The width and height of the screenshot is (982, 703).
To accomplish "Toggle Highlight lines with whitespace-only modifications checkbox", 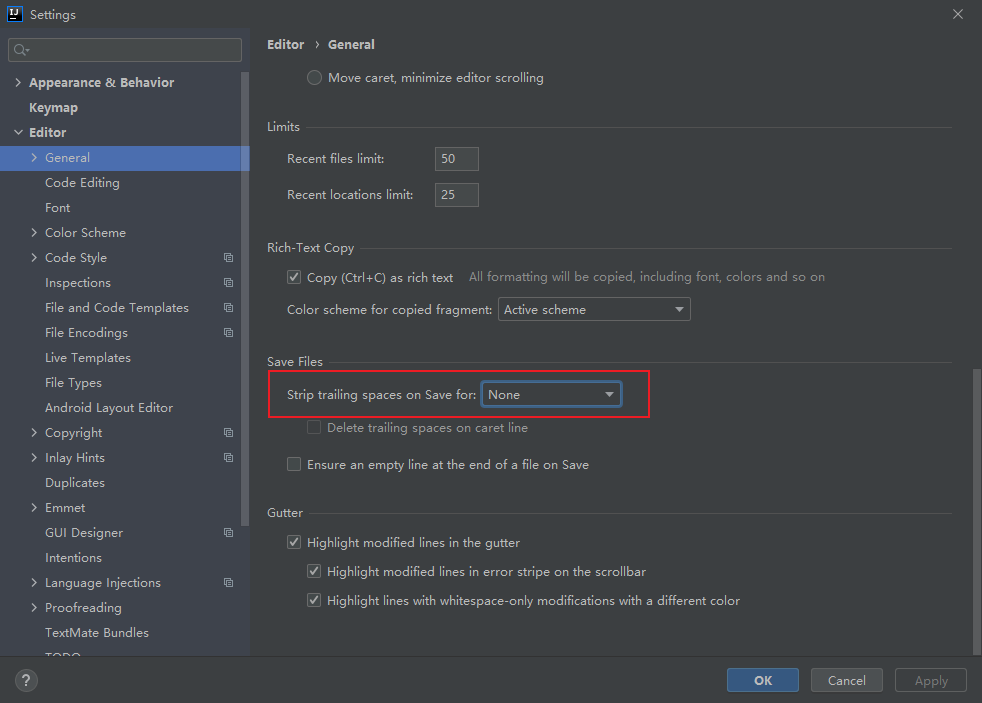I will point(314,600).
